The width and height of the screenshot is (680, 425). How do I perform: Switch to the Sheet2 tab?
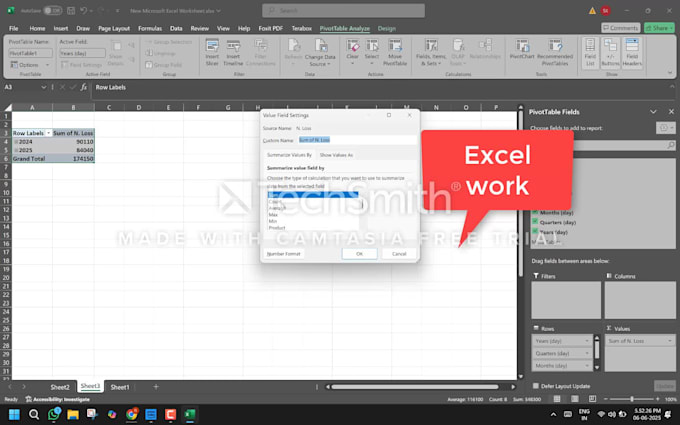pyautogui.click(x=60, y=387)
